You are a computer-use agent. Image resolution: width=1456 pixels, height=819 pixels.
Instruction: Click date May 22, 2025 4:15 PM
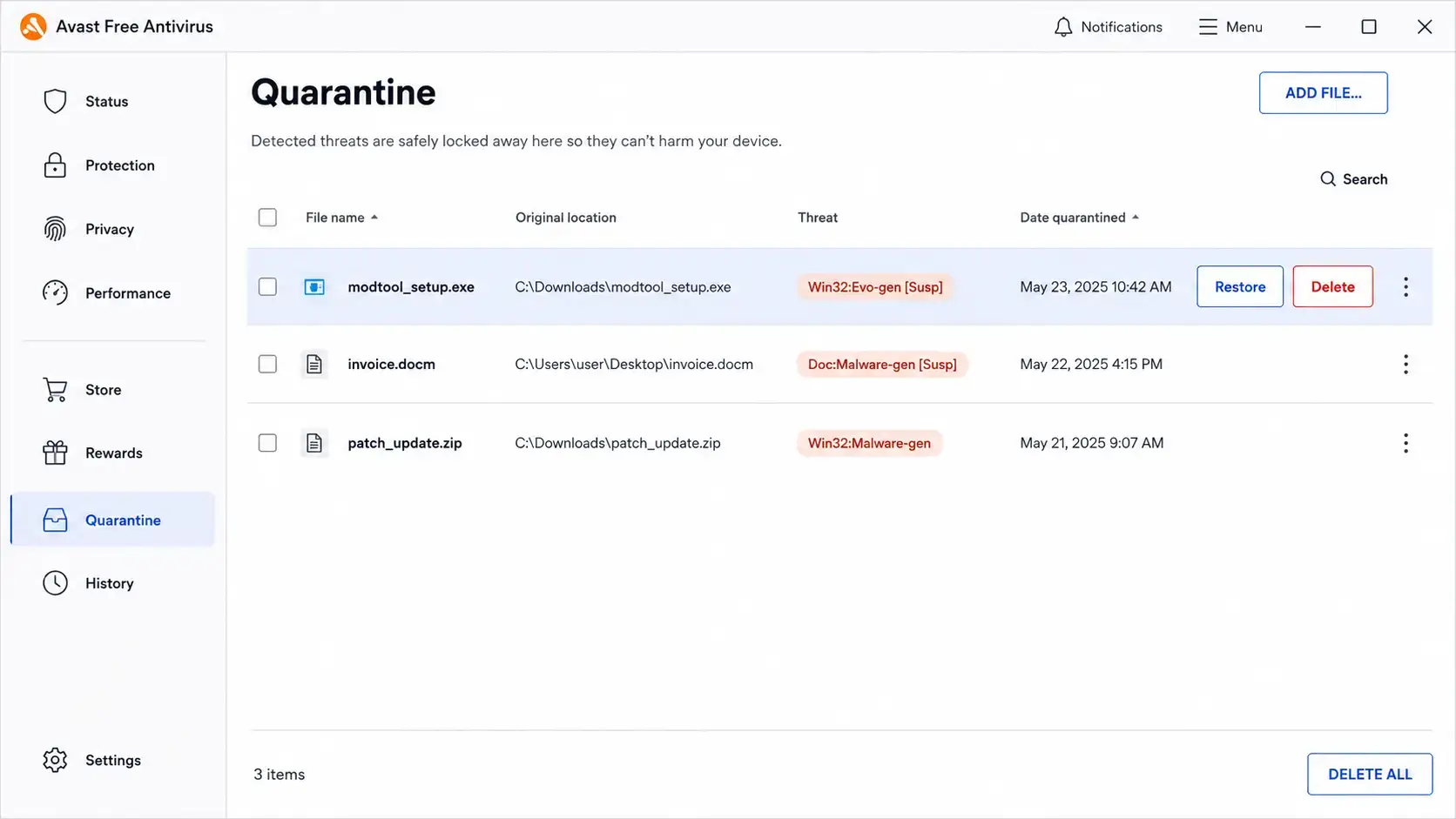point(1091,364)
